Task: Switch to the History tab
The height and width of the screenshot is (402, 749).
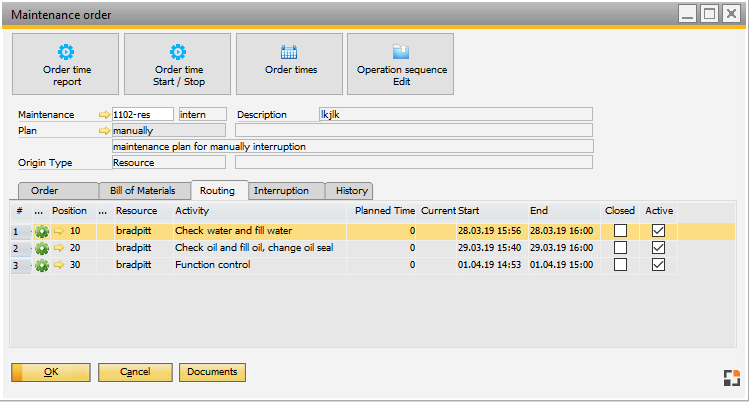Action: (x=351, y=191)
